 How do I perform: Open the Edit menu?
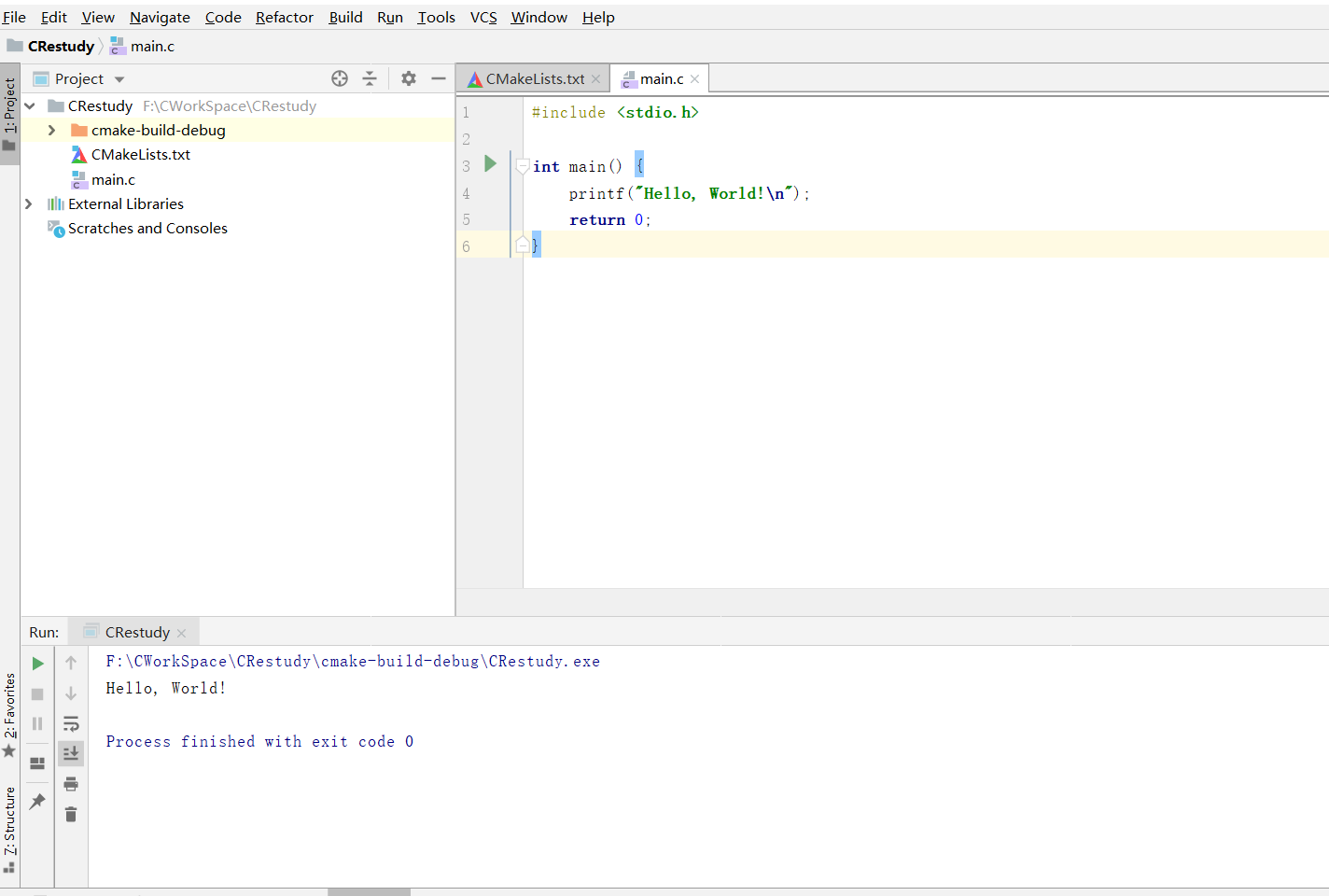[x=53, y=17]
